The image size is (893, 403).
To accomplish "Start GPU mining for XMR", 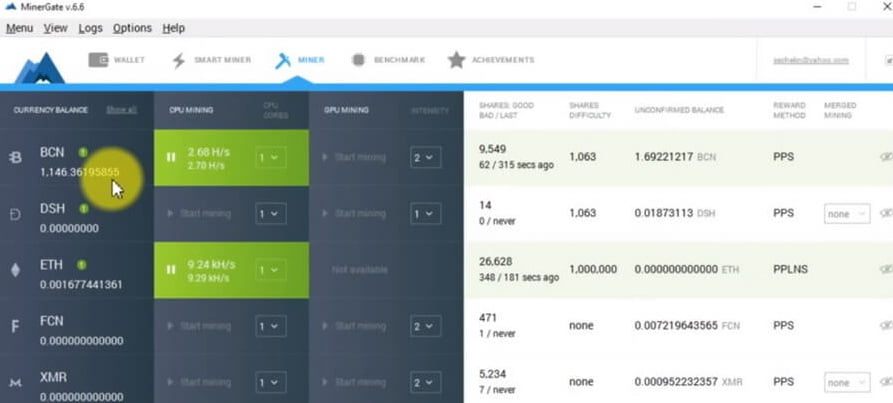I will (354, 383).
